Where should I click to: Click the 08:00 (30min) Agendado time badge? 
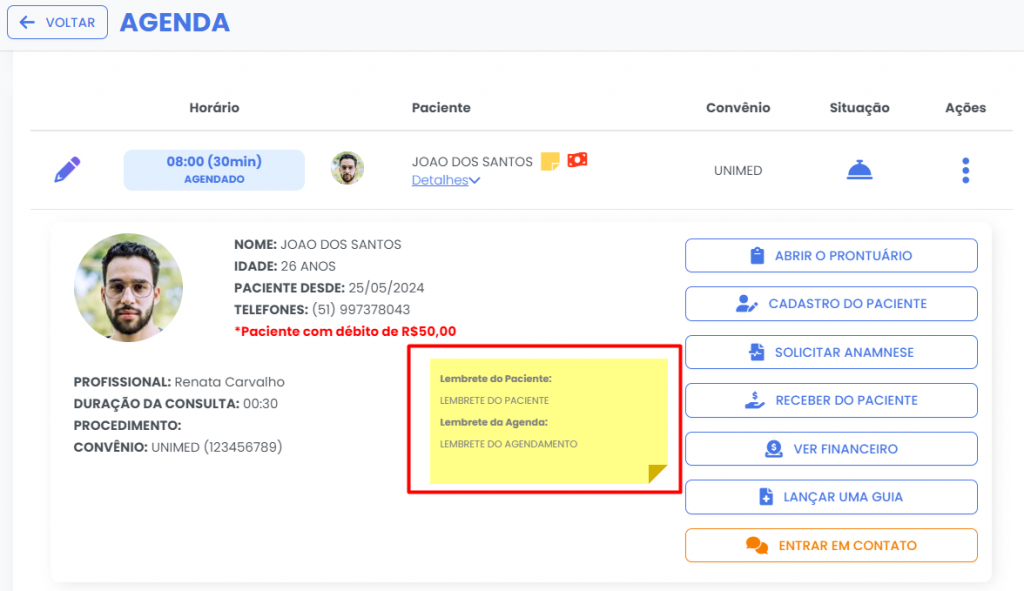pyautogui.click(x=213, y=170)
